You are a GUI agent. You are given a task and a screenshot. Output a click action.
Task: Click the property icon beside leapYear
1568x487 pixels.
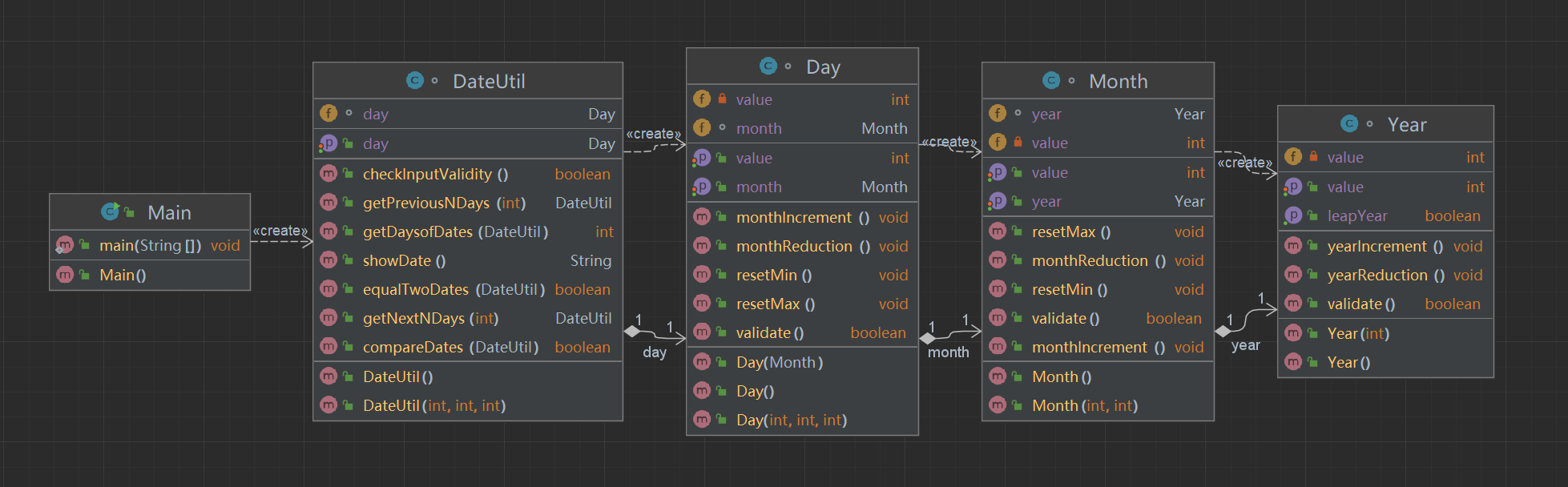click(x=1293, y=215)
